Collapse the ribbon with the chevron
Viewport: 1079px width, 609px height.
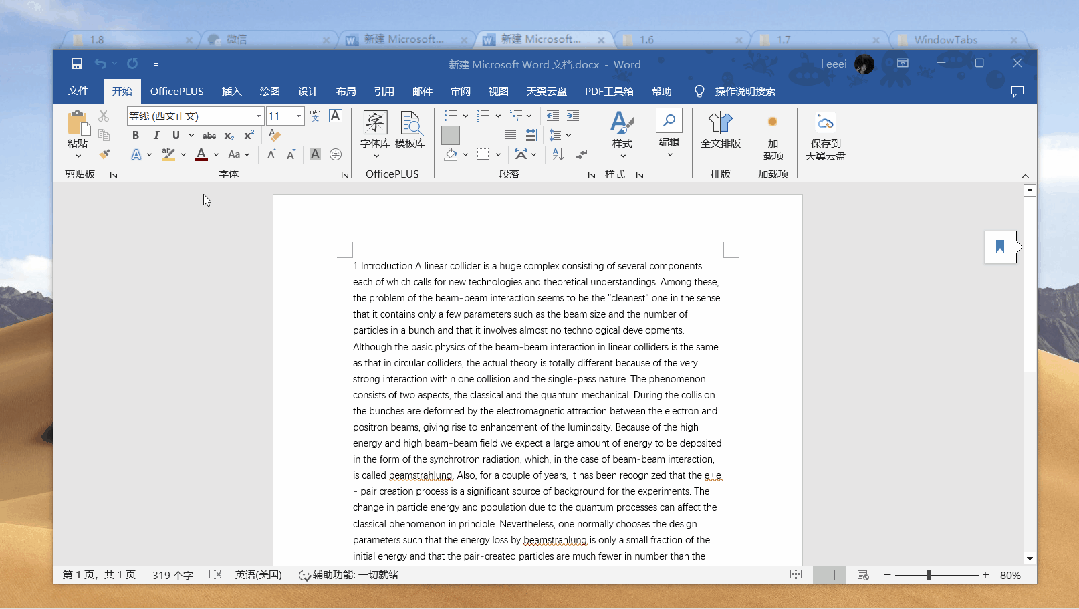[x=1025, y=176]
